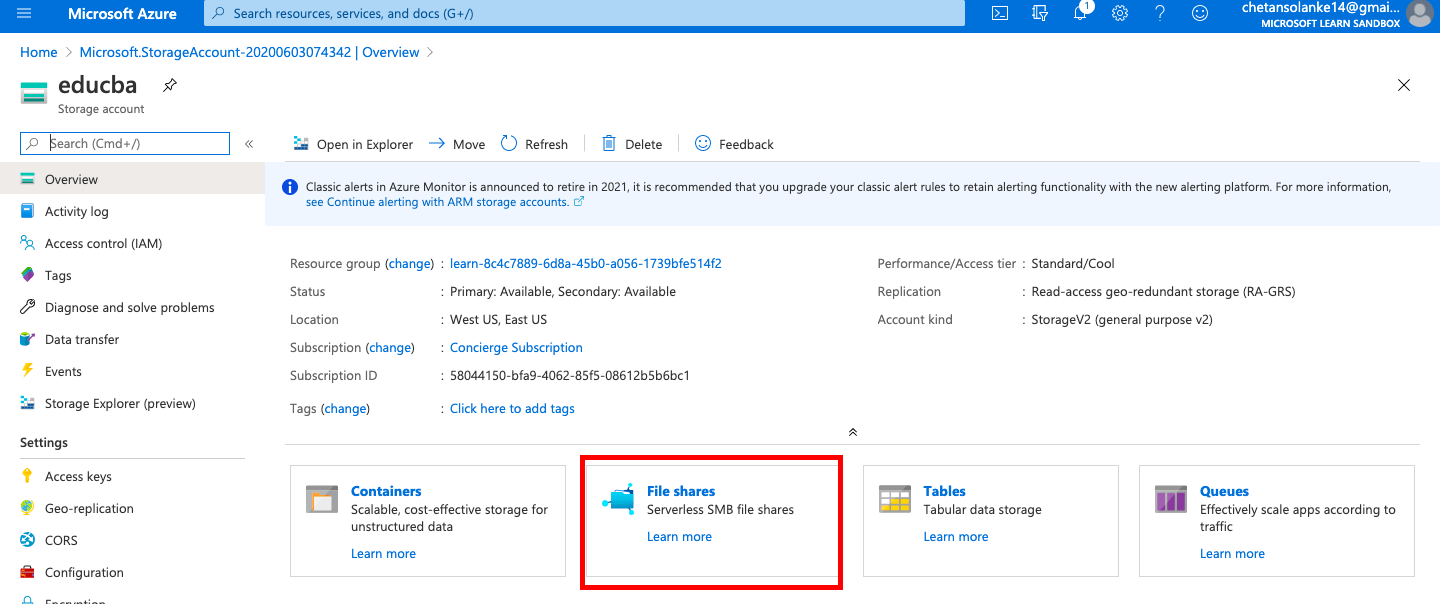The height and width of the screenshot is (604, 1440).
Task: Close the storage account blade
Action: (x=1404, y=85)
